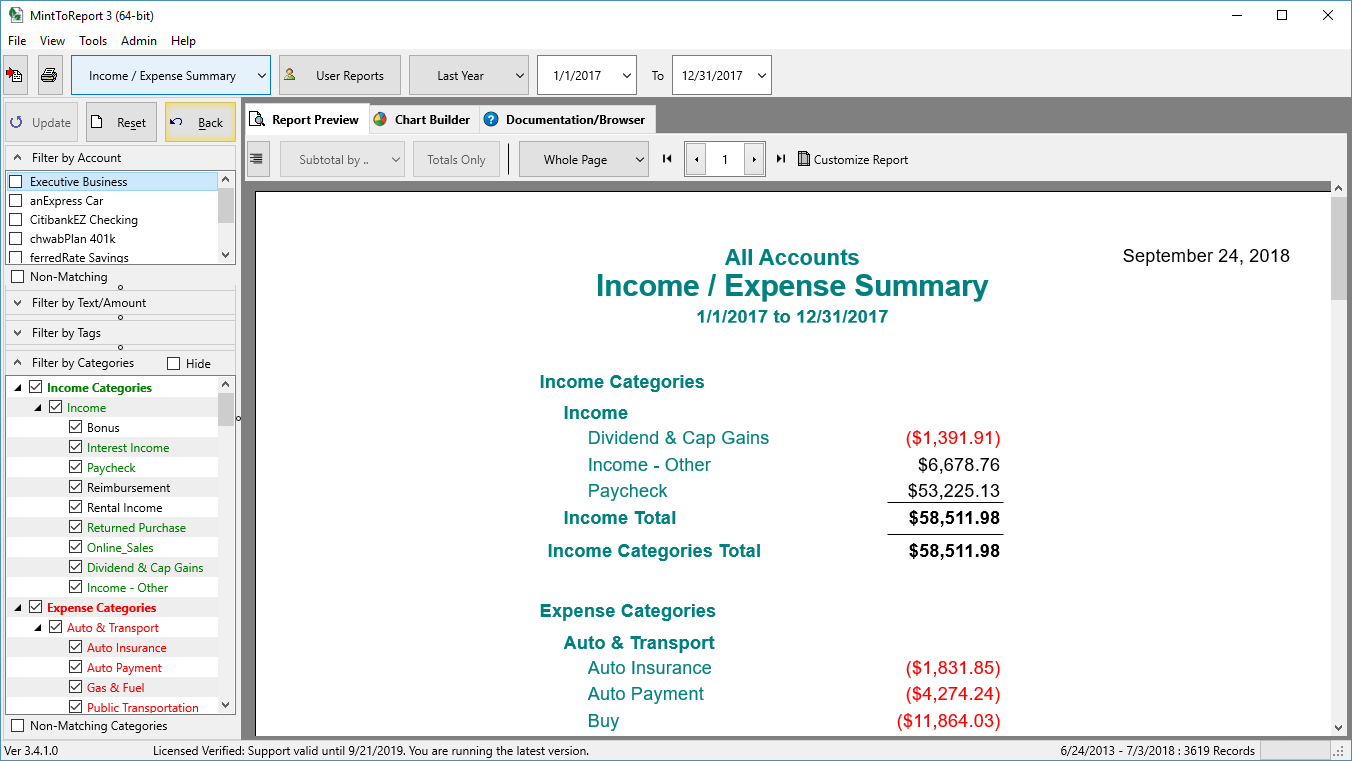Screen dimensions: 1352x761
Task: Click the printer icon
Action: (49, 75)
